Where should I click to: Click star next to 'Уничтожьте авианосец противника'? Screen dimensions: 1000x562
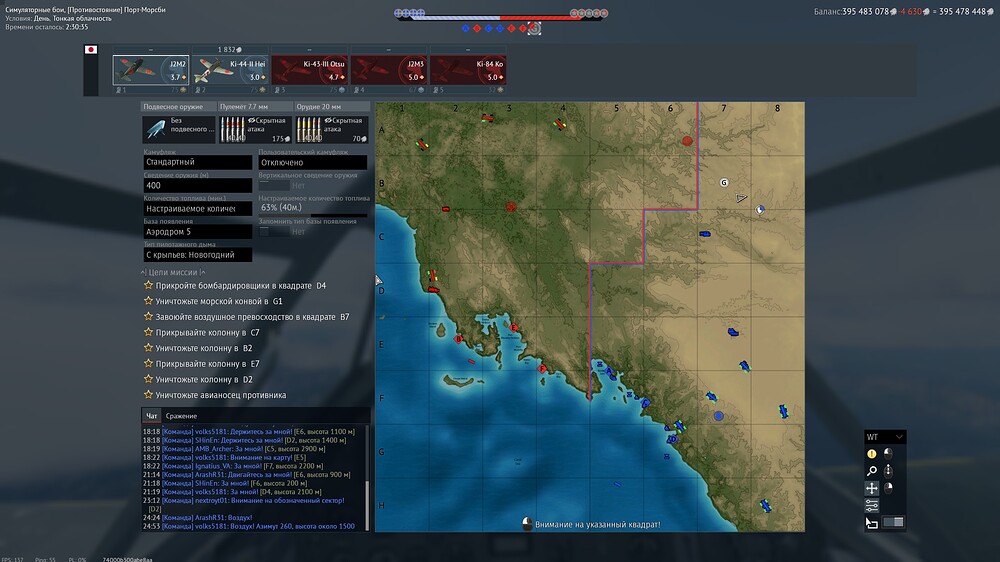149,394
